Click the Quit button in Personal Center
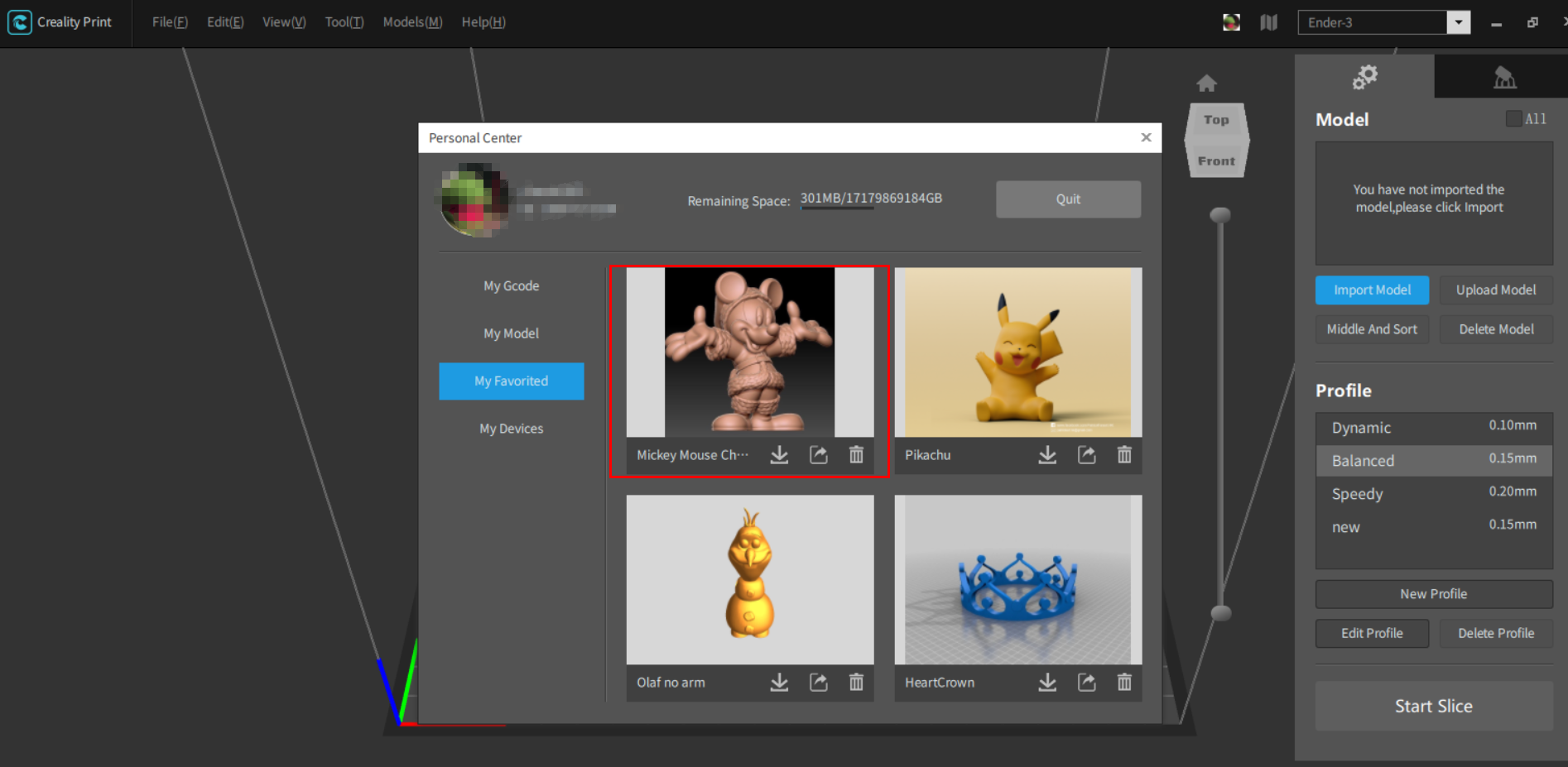The width and height of the screenshot is (1568, 767). [x=1067, y=199]
